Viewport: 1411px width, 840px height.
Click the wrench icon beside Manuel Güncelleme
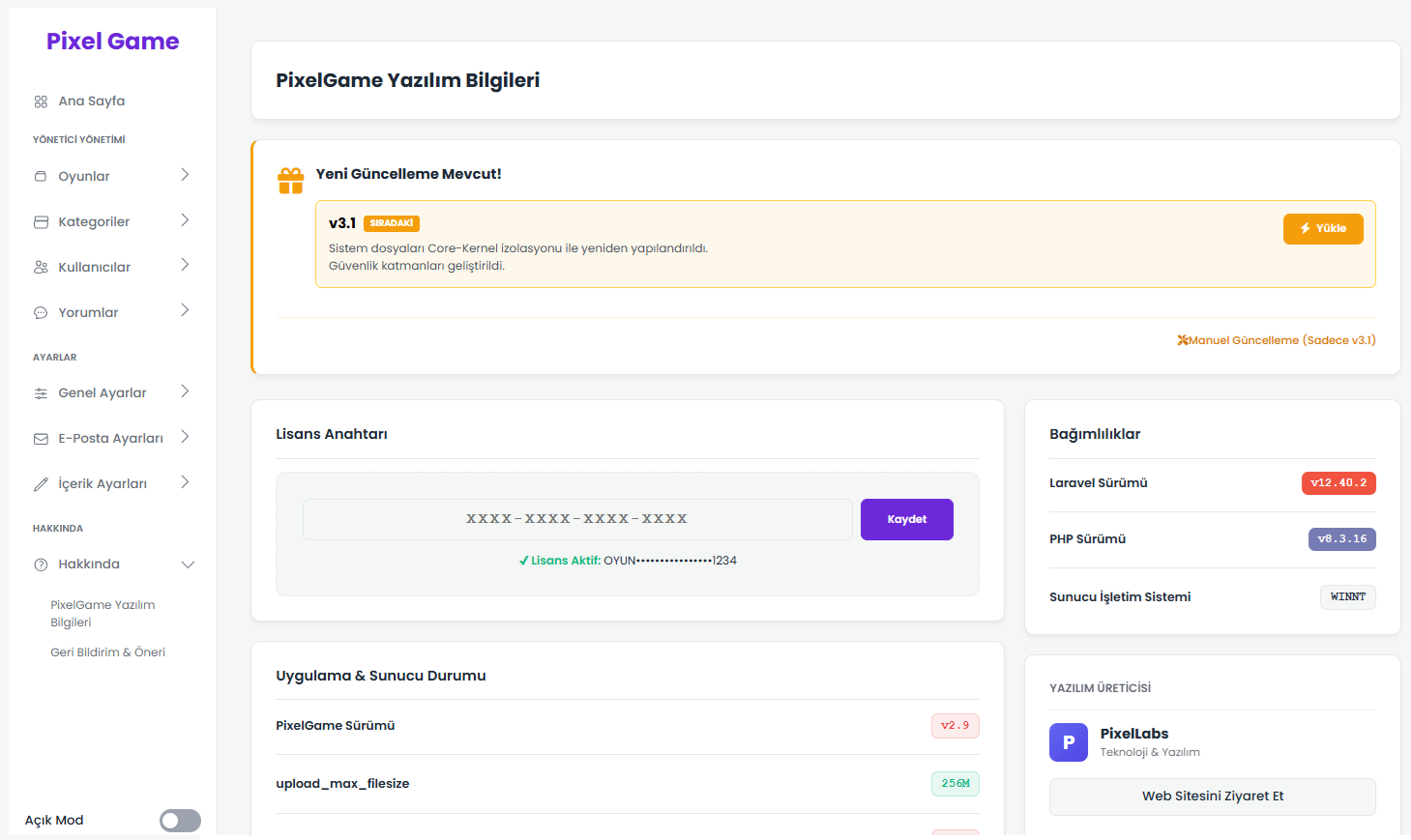[1182, 340]
